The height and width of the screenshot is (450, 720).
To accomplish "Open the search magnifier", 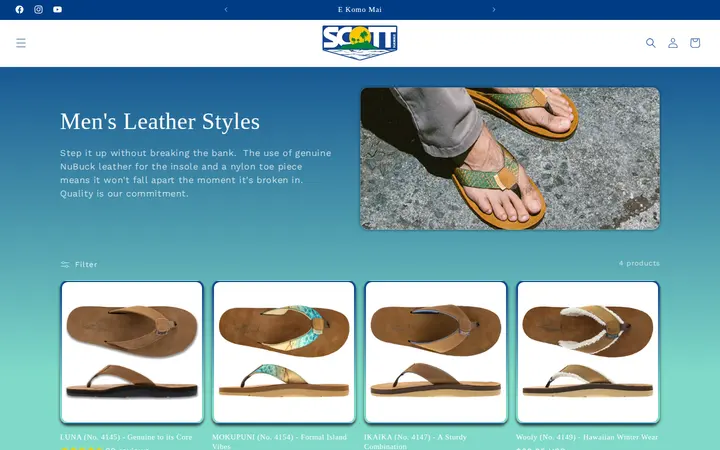I will coord(651,43).
